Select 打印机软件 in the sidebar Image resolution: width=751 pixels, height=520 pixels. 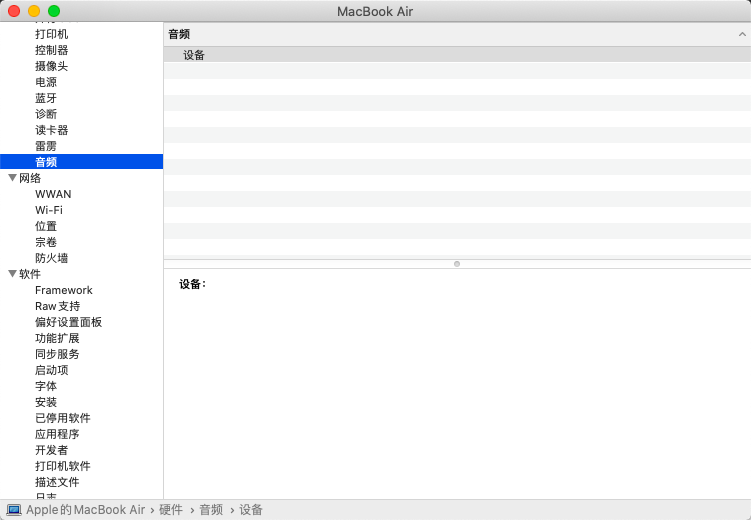click(63, 466)
